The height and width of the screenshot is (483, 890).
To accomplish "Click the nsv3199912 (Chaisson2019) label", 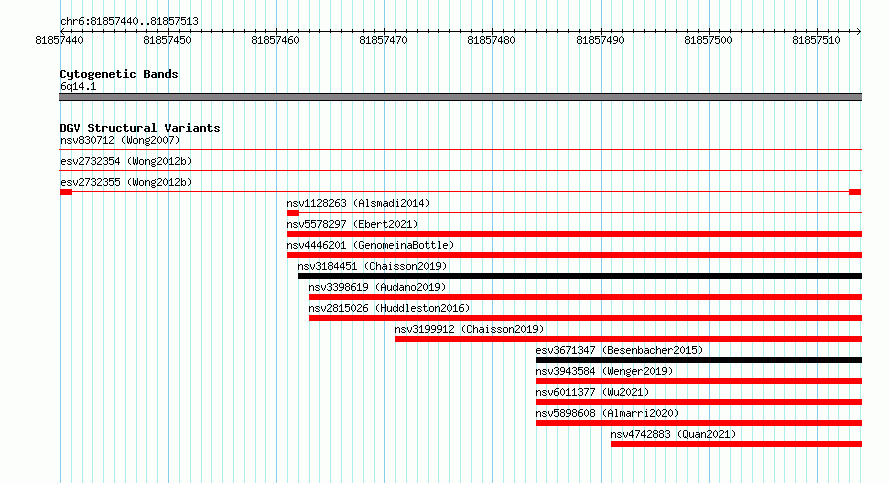I will 469,329.
